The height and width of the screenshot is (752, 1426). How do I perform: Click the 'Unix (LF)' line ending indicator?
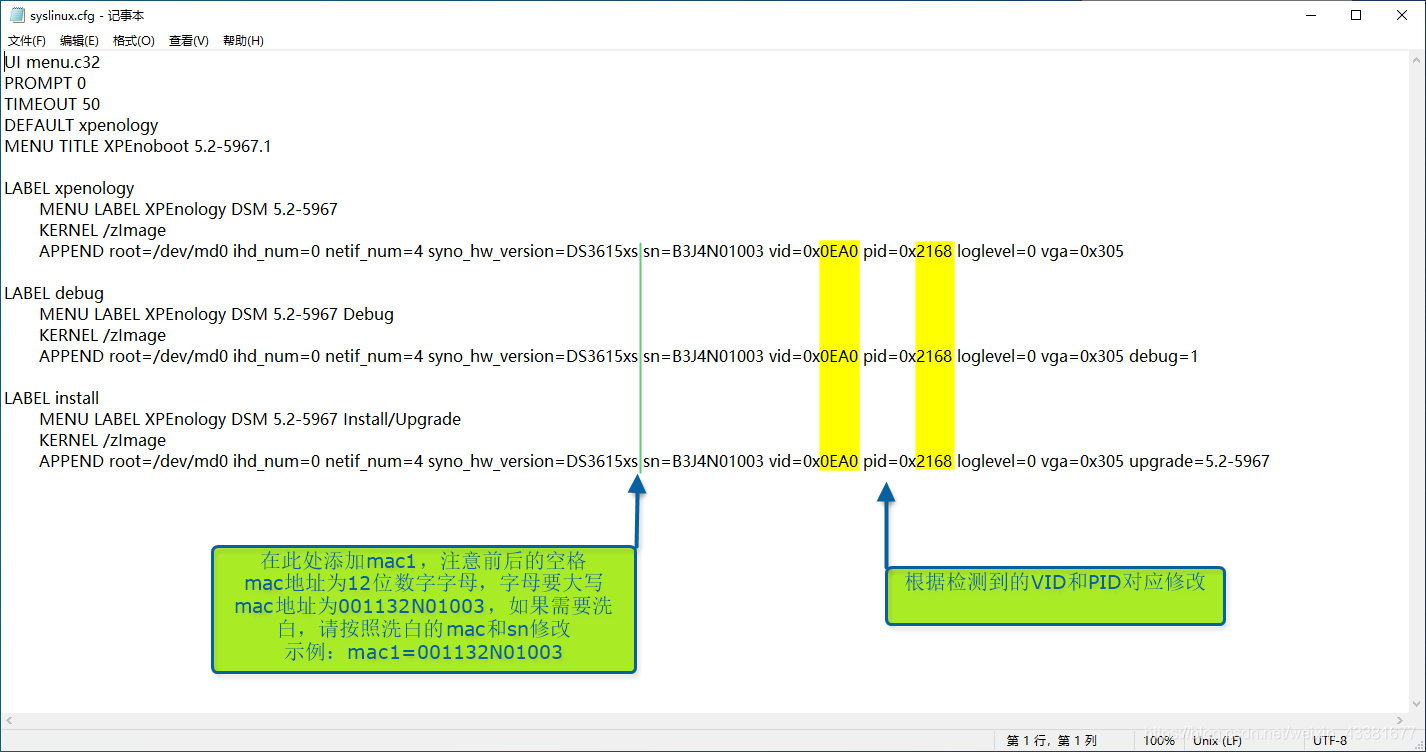point(1218,741)
